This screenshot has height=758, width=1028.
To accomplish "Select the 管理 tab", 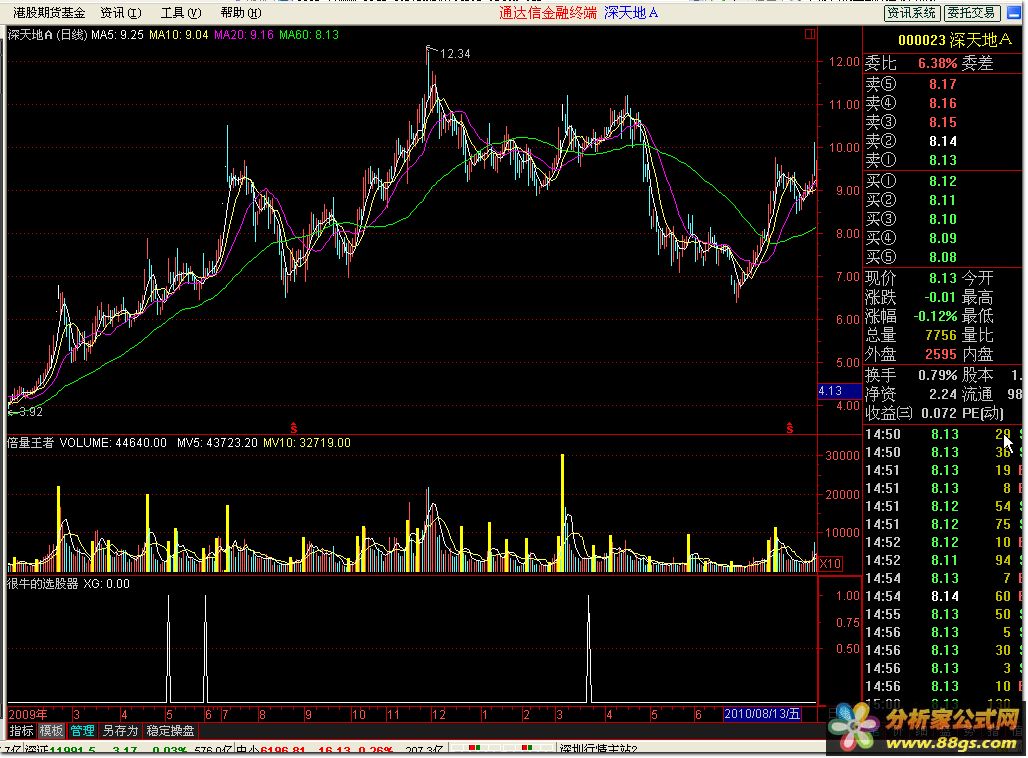I will (83, 730).
